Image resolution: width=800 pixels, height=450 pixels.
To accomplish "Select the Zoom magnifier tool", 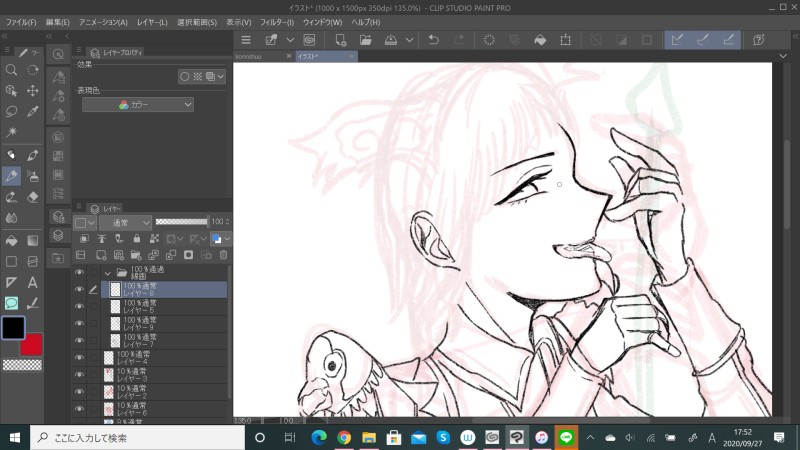I will pyautogui.click(x=11, y=70).
